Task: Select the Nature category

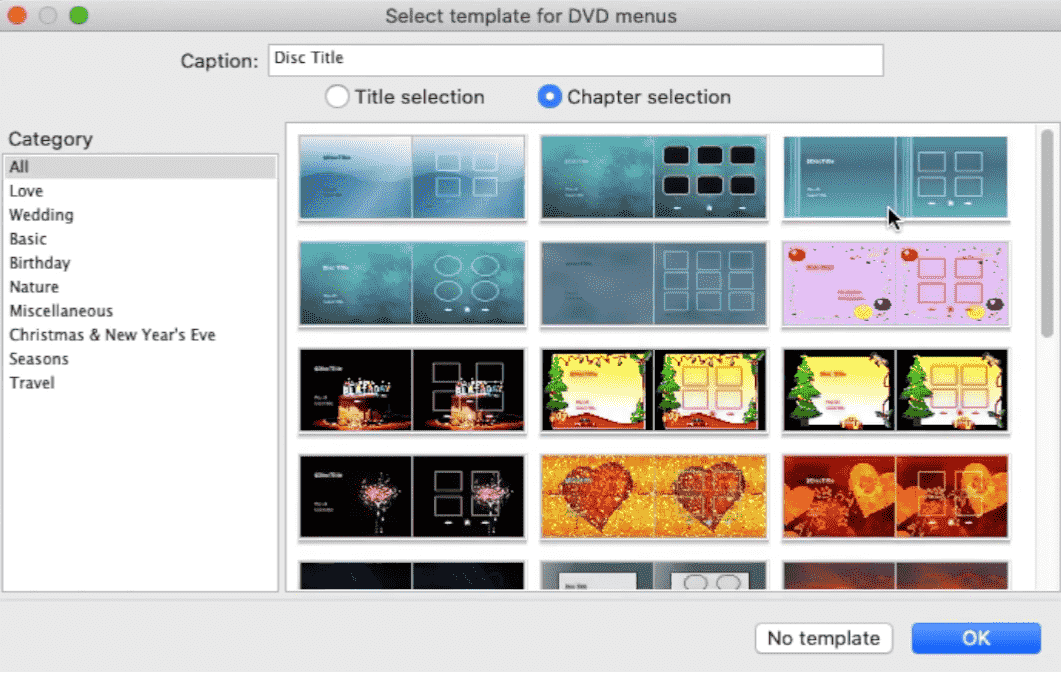Action: point(34,287)
